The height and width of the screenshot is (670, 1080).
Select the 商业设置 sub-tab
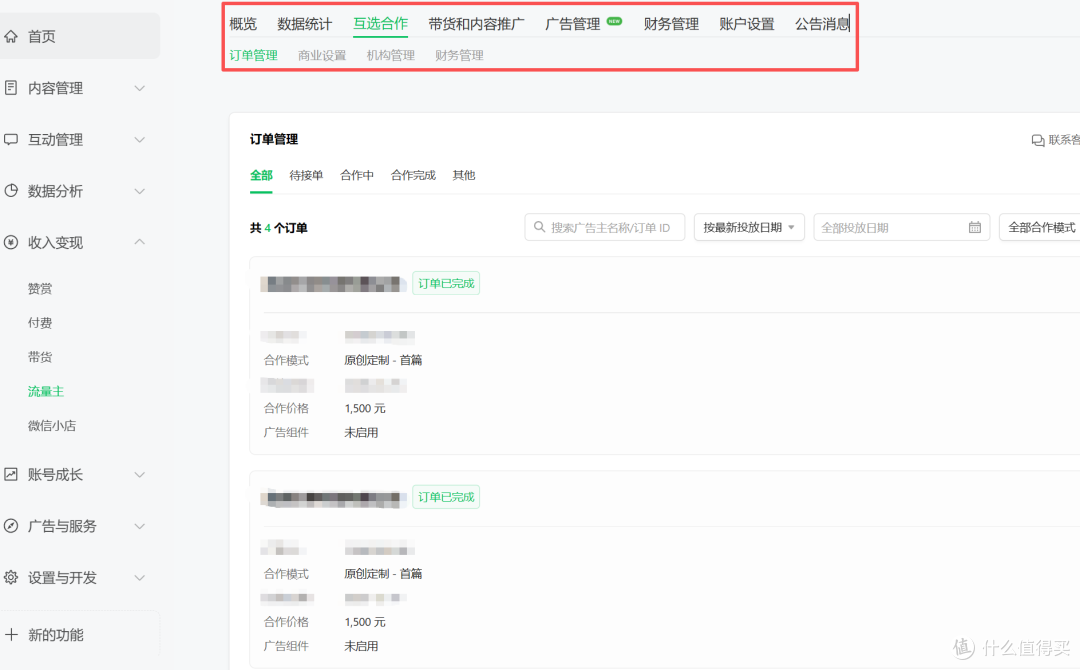click(x=322, y=55)
